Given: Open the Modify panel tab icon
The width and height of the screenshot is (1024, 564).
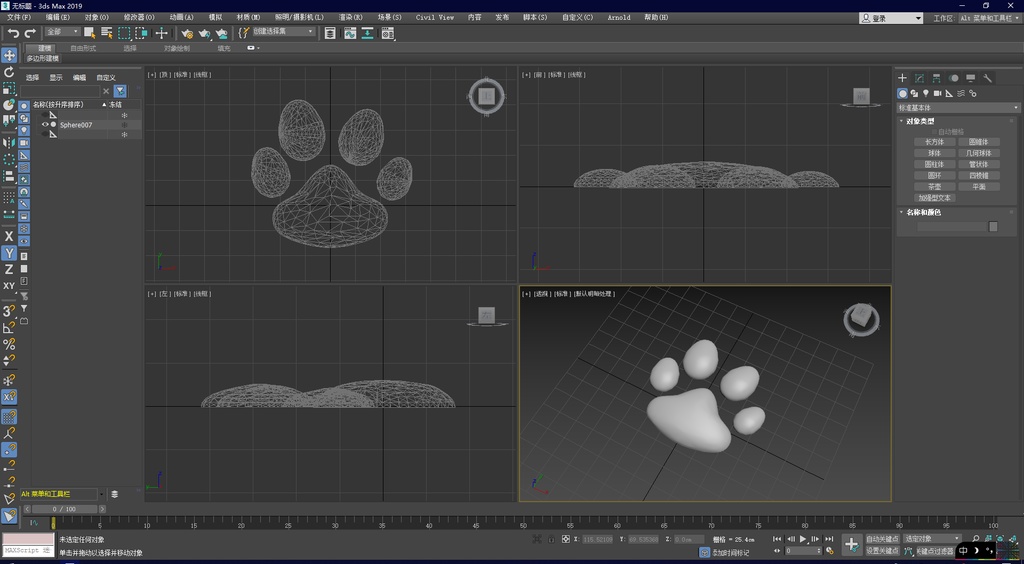Looking at the screenshot, I should 920,78.
